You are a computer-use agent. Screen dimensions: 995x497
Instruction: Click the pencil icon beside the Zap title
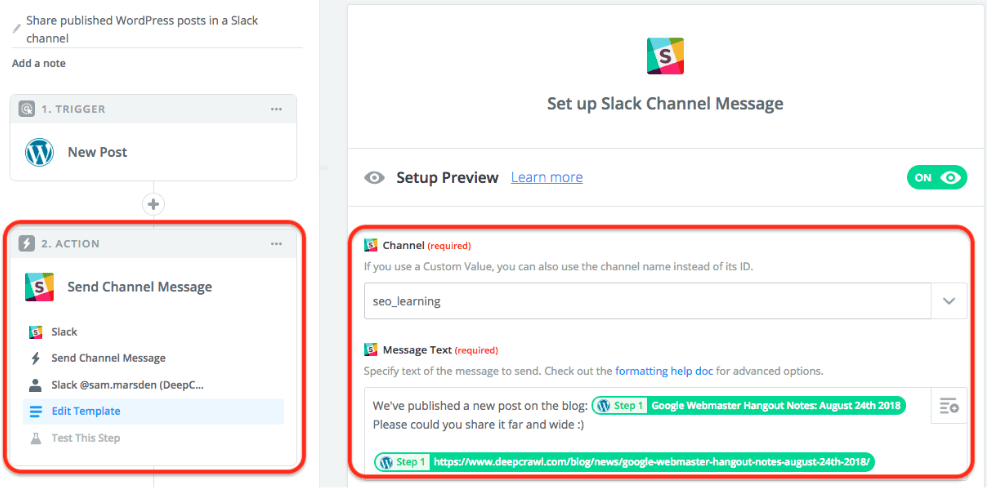[x=17, y=29]
